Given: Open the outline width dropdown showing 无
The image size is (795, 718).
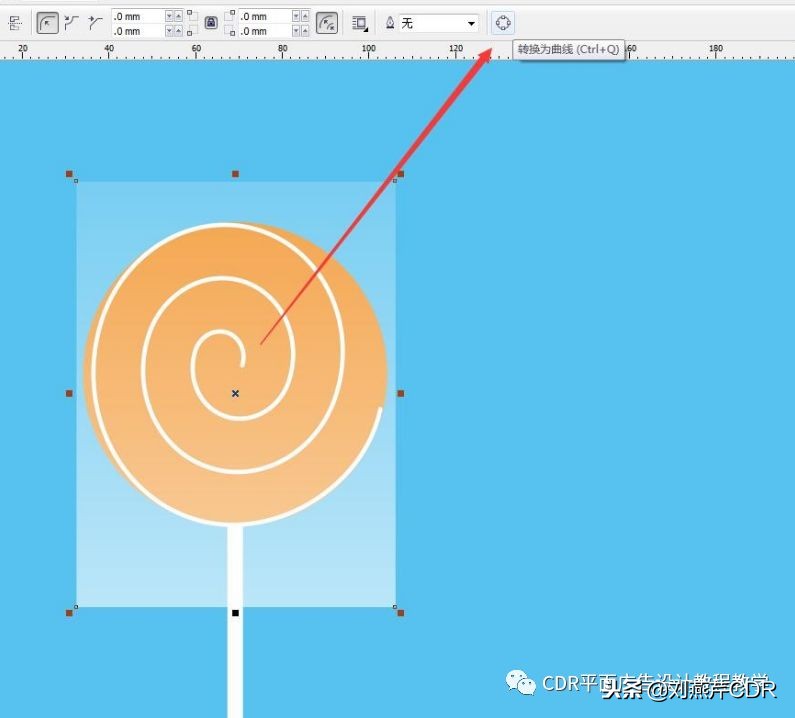Looking at the screenshot, I should (x=438, y=23).
